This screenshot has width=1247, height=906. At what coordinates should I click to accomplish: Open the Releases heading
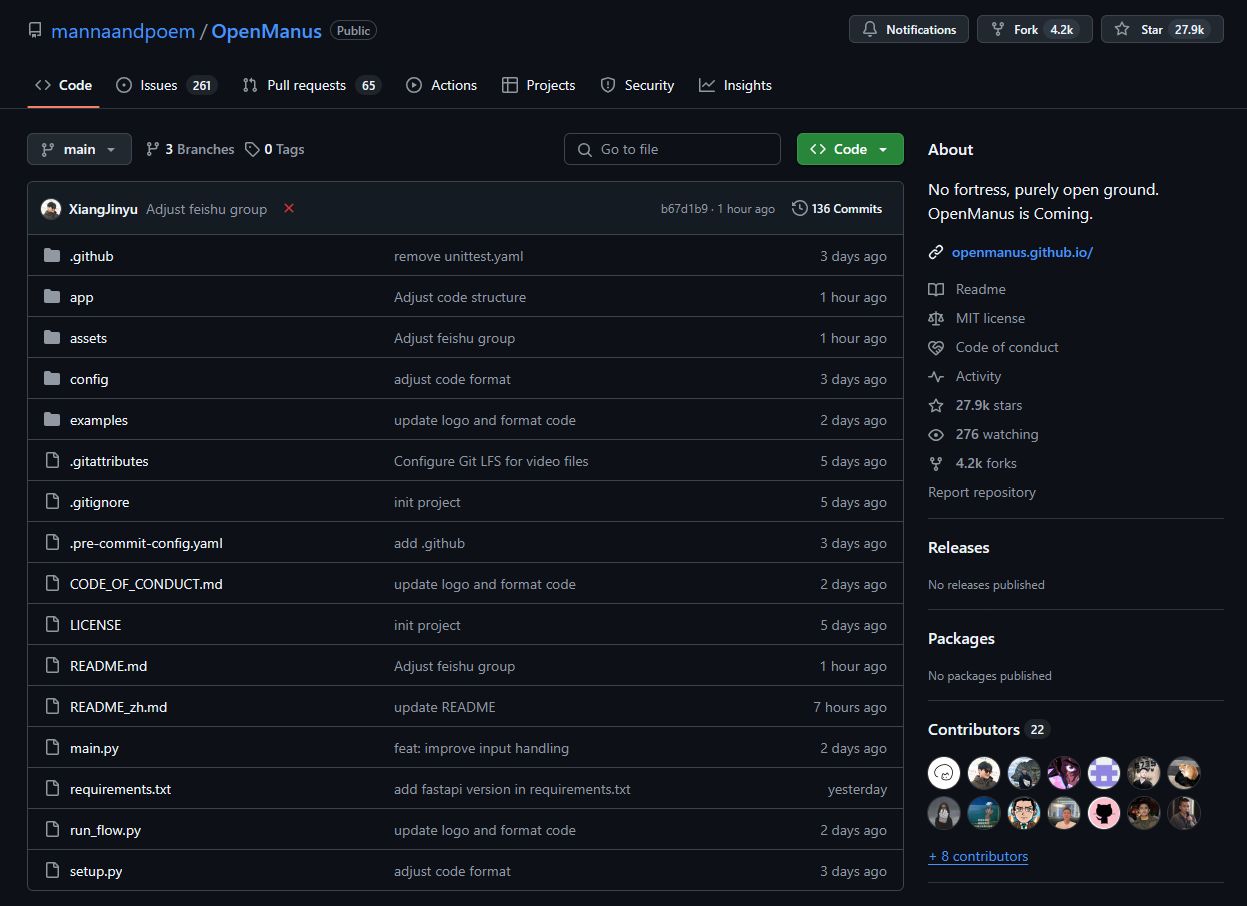click(x=958, y=548)
